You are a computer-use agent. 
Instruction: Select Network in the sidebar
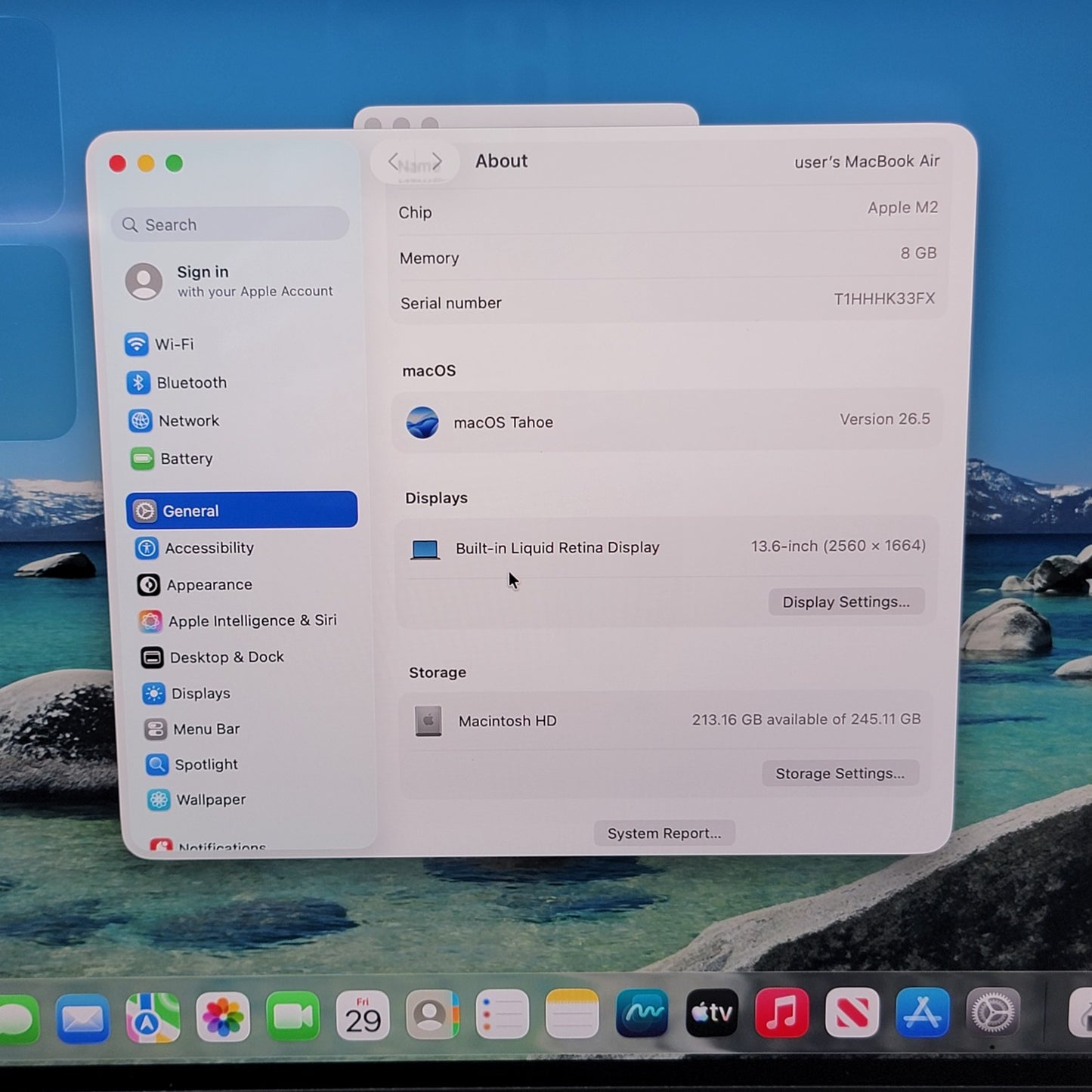[174, 420]
